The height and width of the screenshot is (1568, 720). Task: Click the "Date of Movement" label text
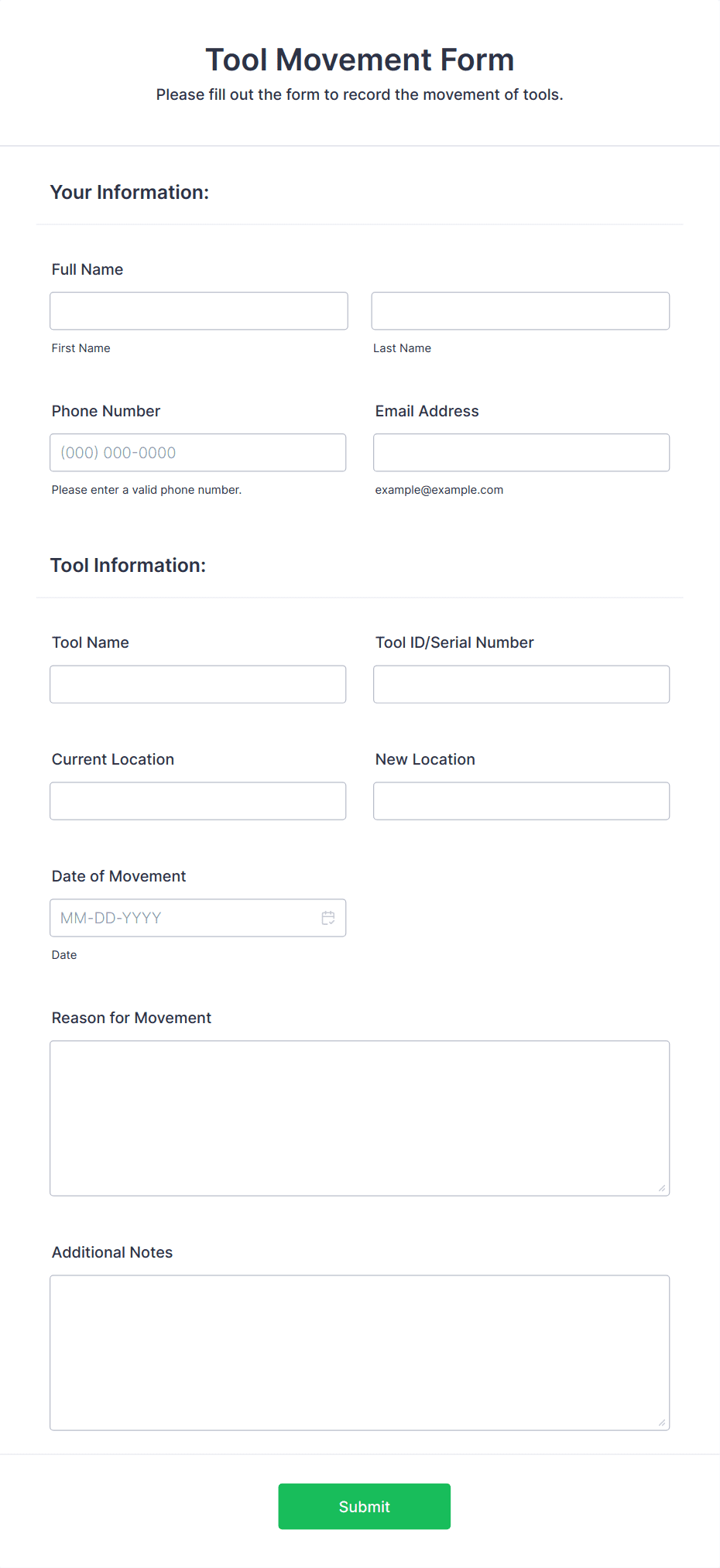118,876
